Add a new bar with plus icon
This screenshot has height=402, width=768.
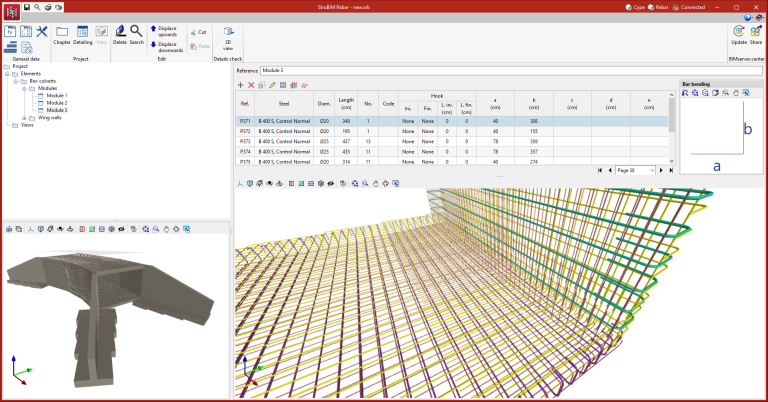(240, 85)
